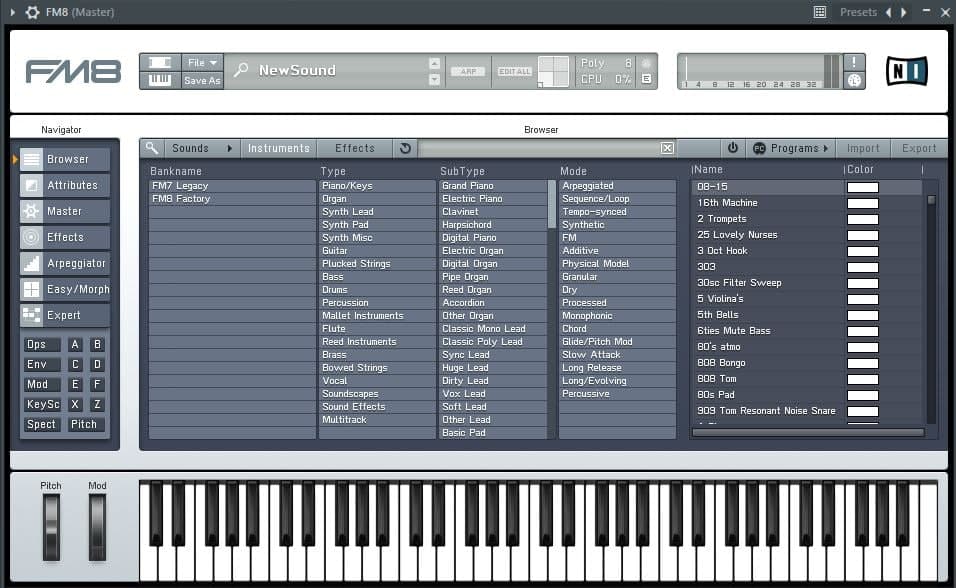Show the rack view icon in header
Viewport: 956px width, 588px height.
pos(160,62)
